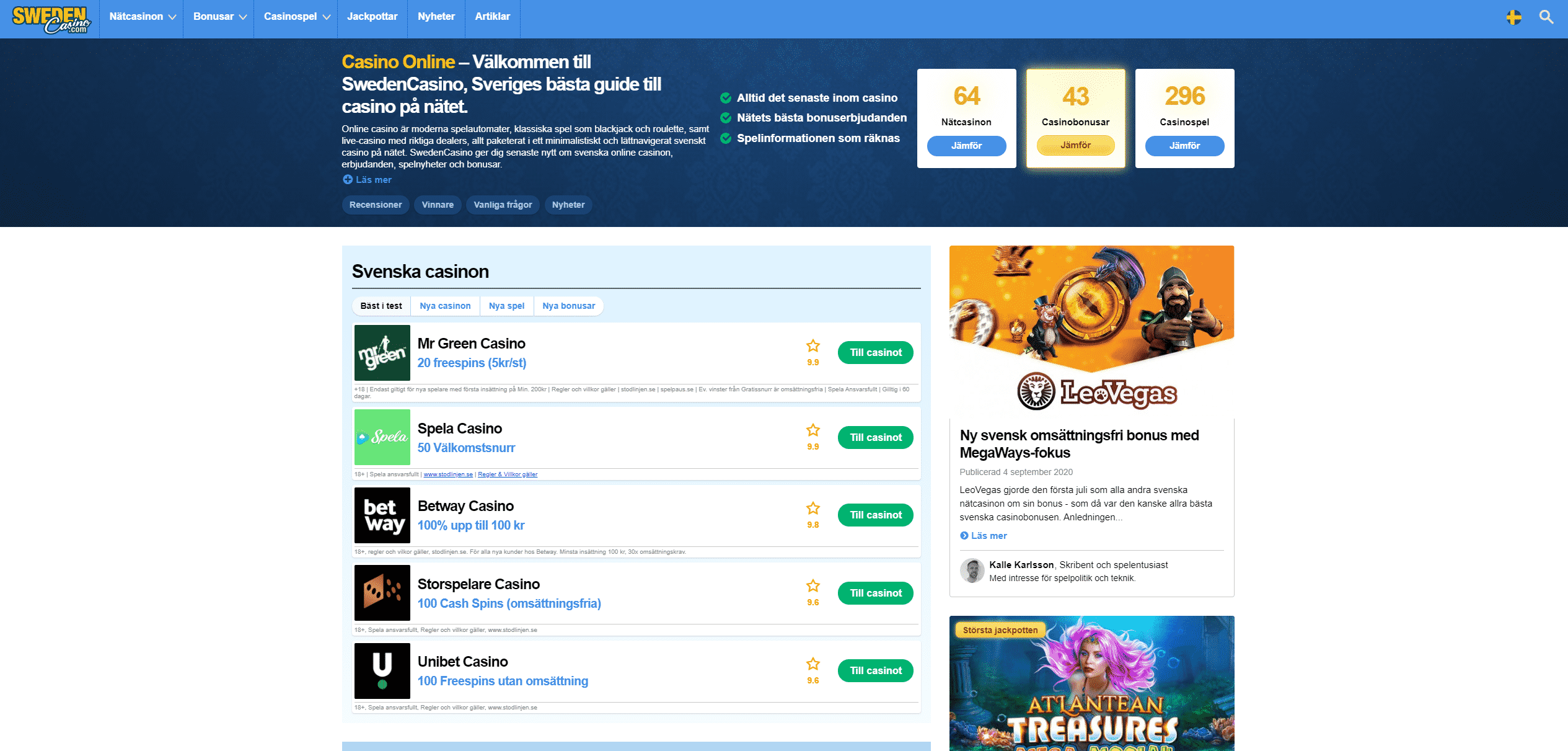Click the Vanliga frågor pill button
Screen dimensions: 1568x751
point(503,205)
